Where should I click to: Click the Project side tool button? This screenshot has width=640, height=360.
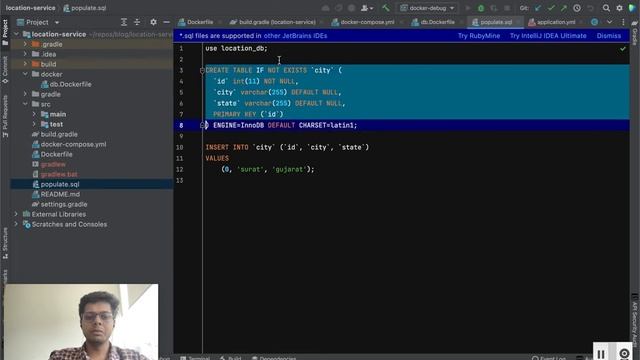[5, 32]
